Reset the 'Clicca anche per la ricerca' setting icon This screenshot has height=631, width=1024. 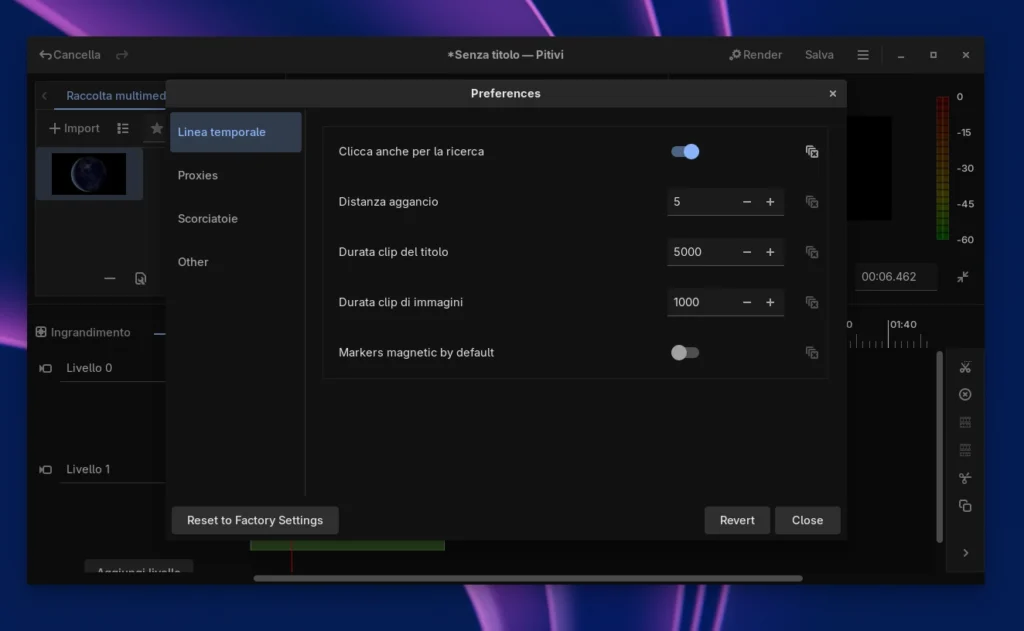coord(812,152)
